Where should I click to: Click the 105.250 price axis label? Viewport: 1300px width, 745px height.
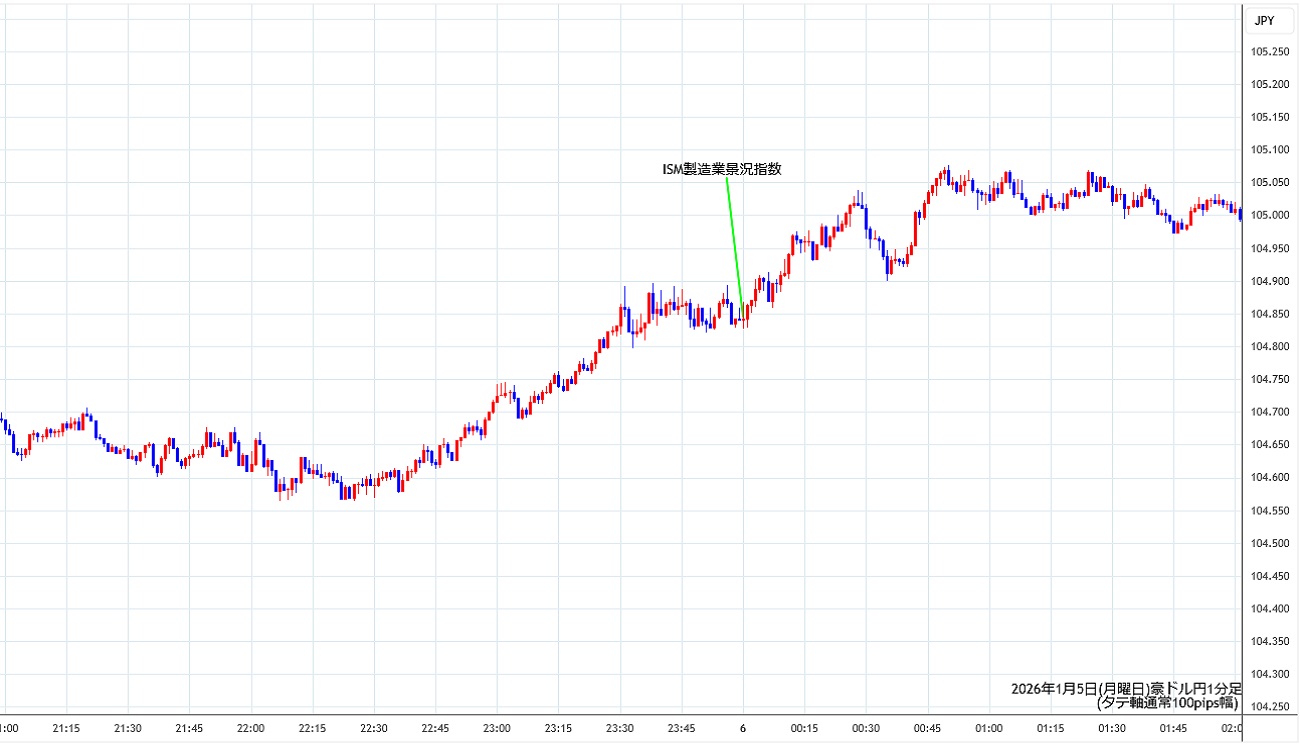(x=1269, y=52)
